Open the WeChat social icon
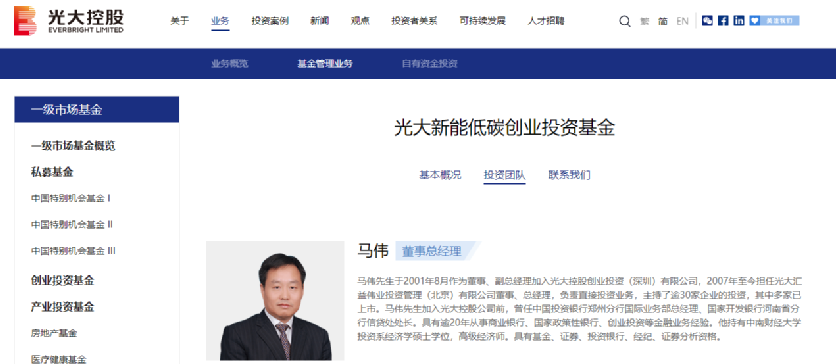 click(x=707, y=21)
